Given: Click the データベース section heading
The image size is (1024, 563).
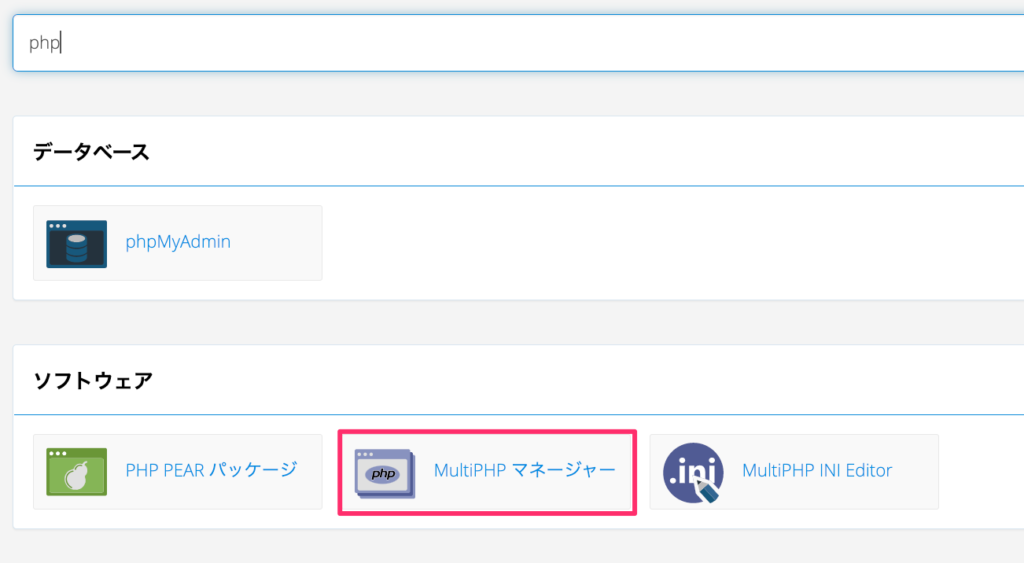Looking at the screenshot, I should point(91,152).
